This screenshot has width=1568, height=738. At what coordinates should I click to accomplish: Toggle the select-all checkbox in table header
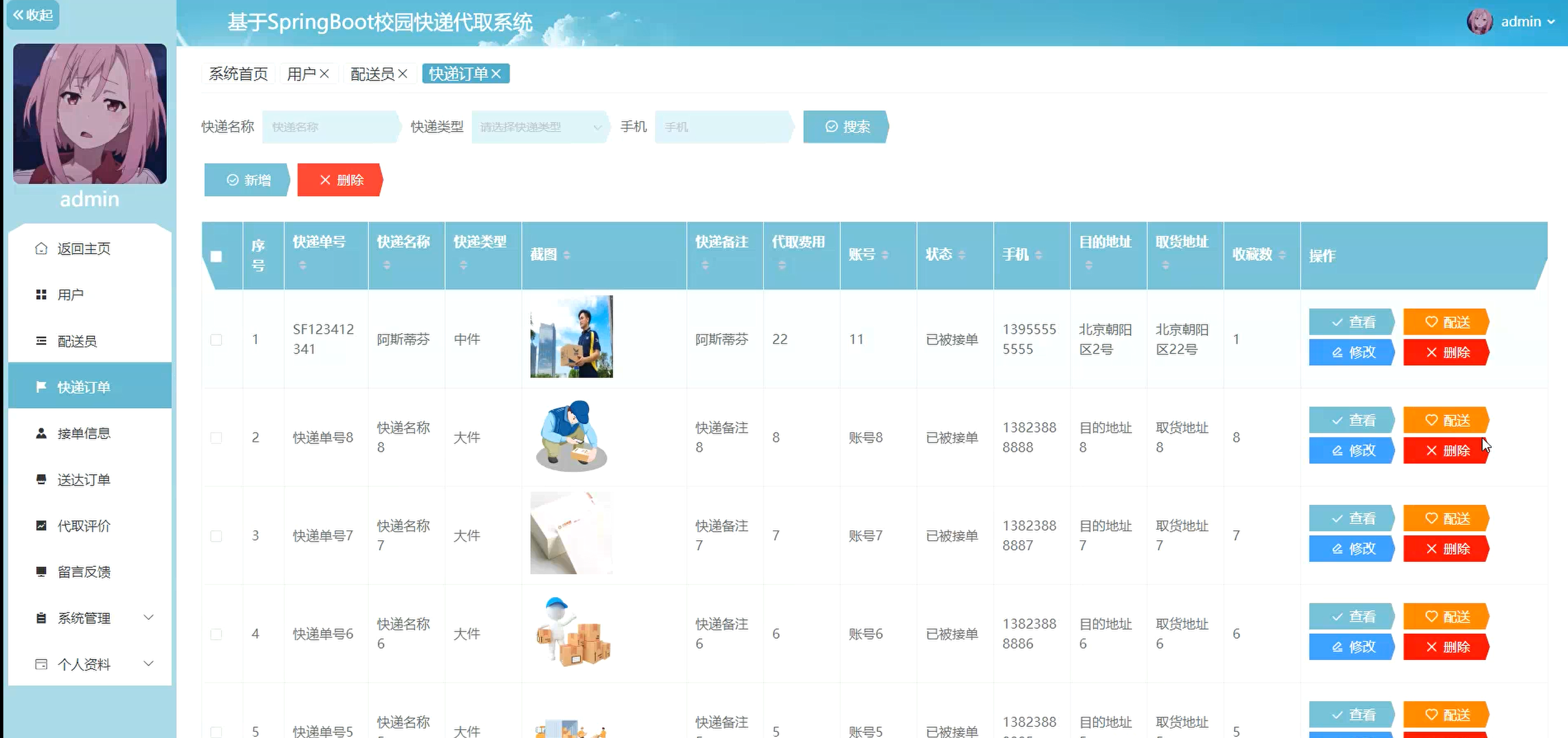pos(216,256)
